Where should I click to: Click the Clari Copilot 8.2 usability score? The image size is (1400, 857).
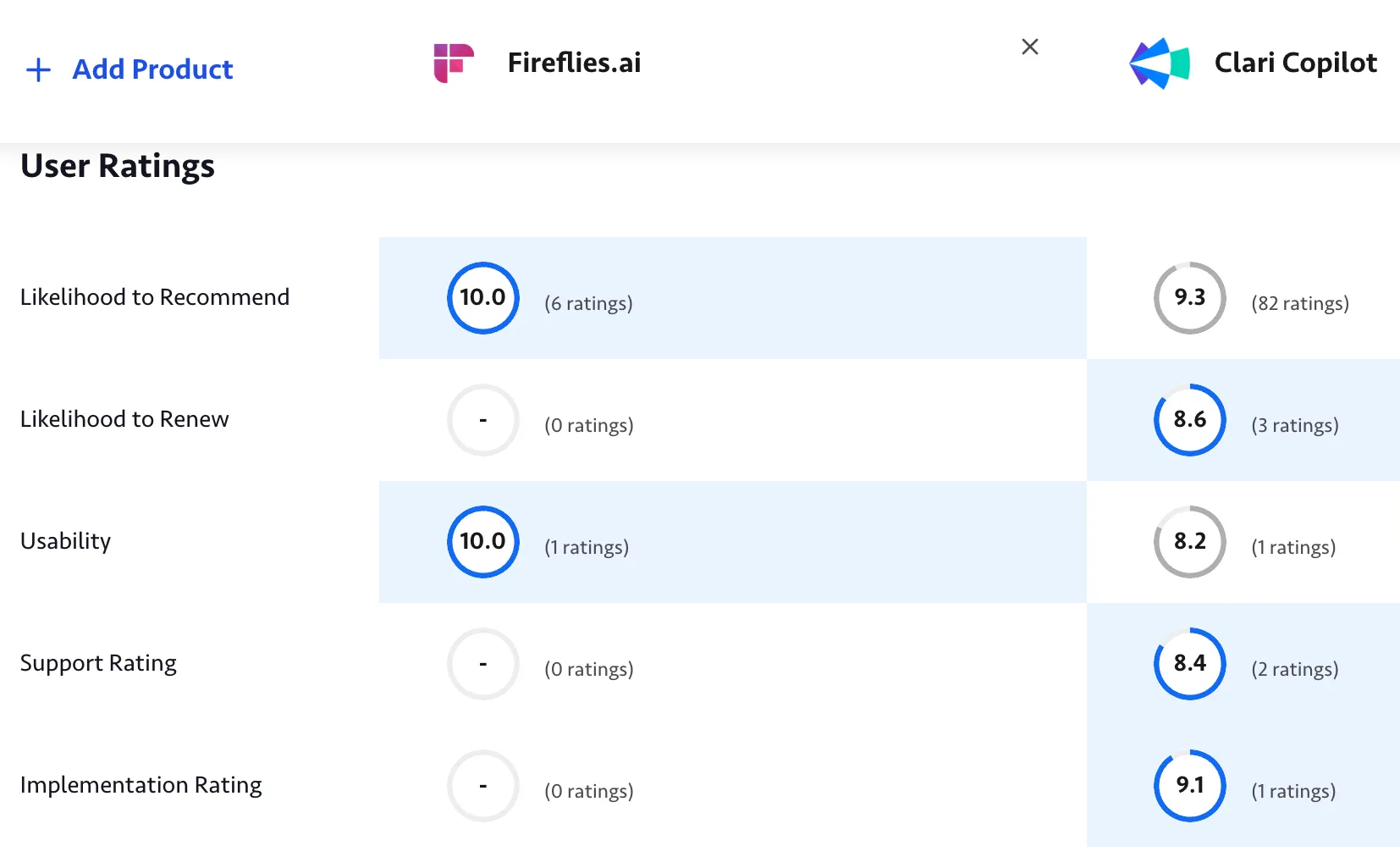point(1189,542)
